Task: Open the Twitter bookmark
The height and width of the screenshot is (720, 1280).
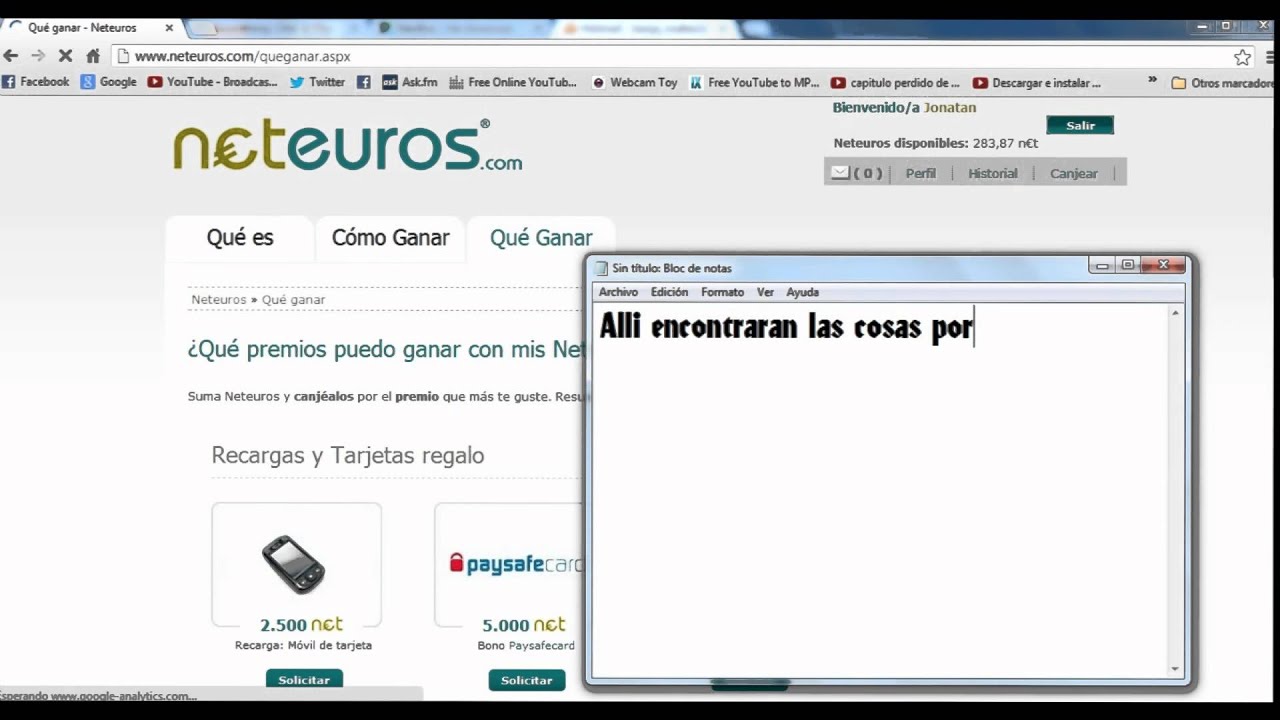Action: 318,82
